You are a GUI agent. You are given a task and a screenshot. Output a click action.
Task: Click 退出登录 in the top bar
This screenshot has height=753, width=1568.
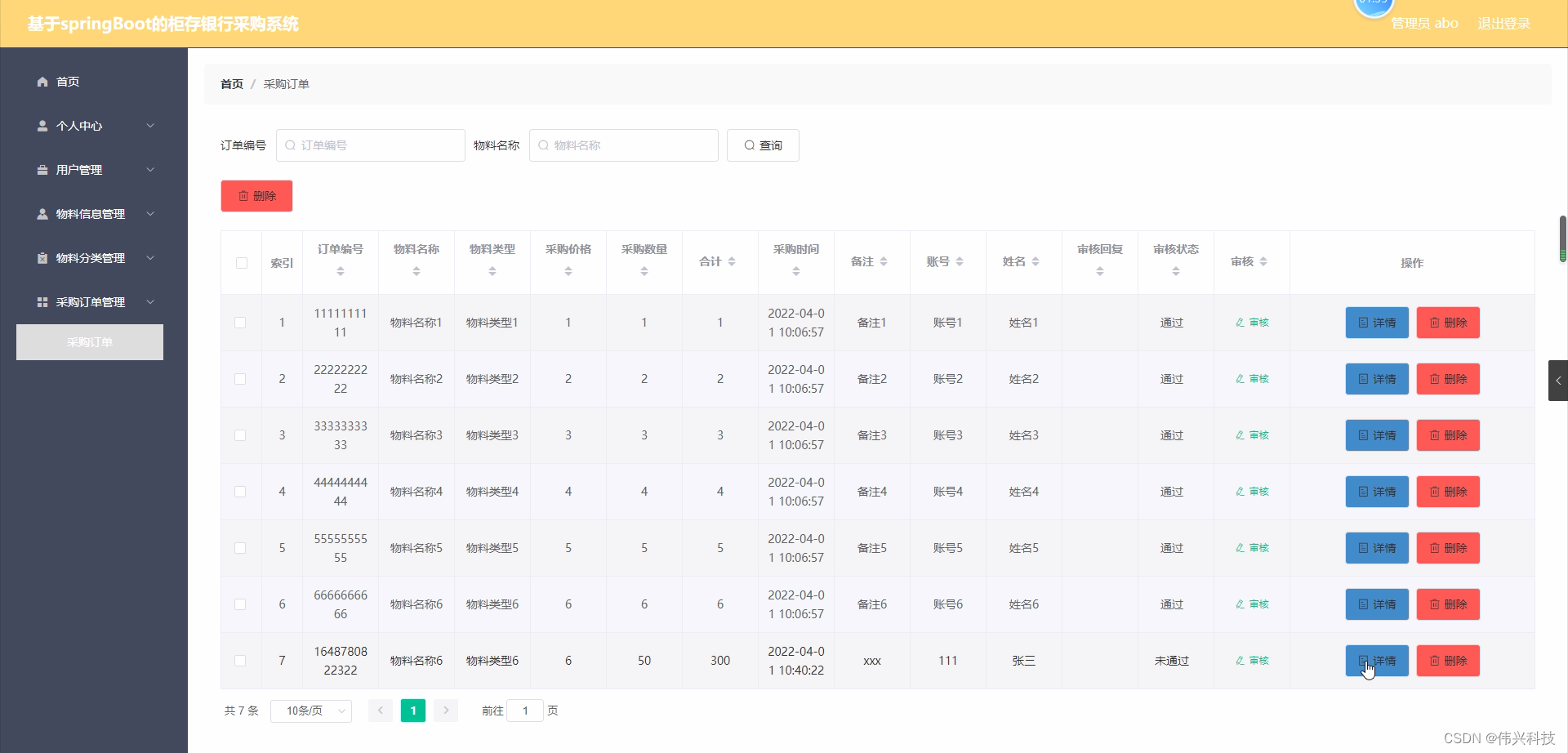(x=1503, y=23)
